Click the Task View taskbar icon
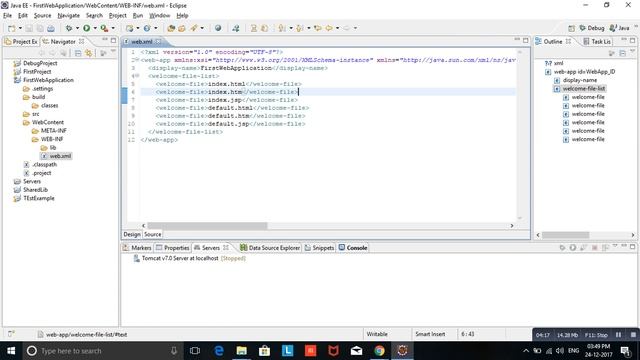The width and height of the screenshot is (640, 360). 195,351
